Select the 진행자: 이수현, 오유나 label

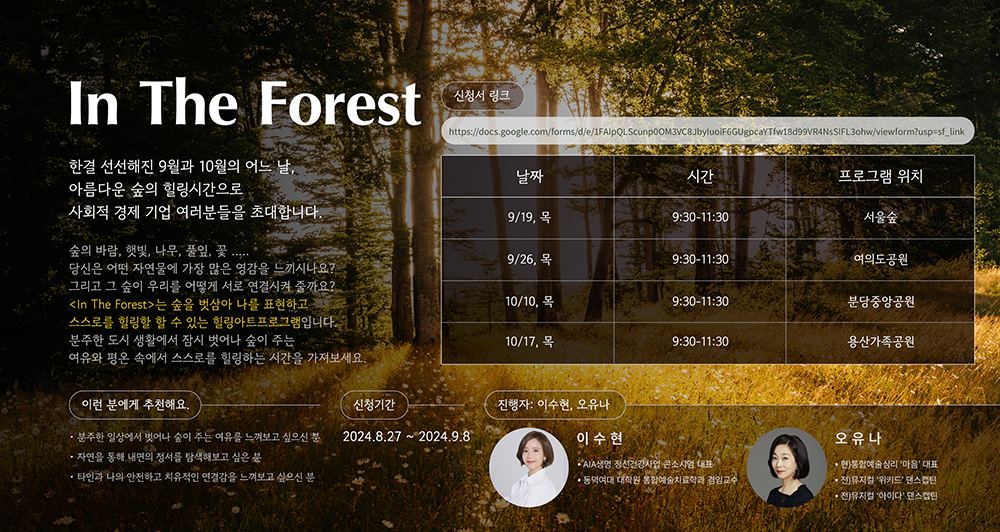[x=552, y=404]
